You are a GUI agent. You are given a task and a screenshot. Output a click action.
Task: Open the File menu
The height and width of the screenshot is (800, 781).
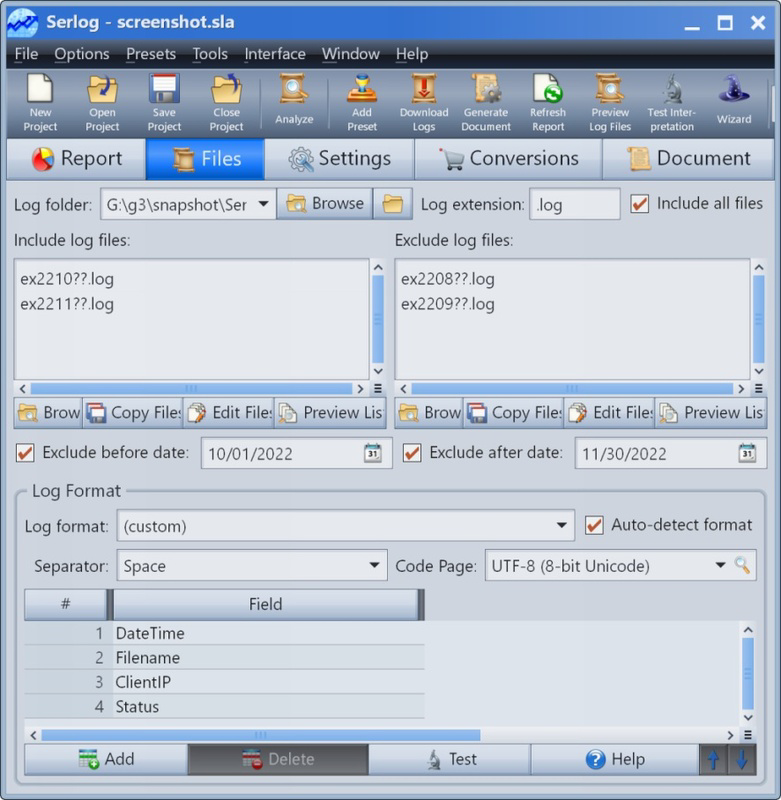(26, 54)
